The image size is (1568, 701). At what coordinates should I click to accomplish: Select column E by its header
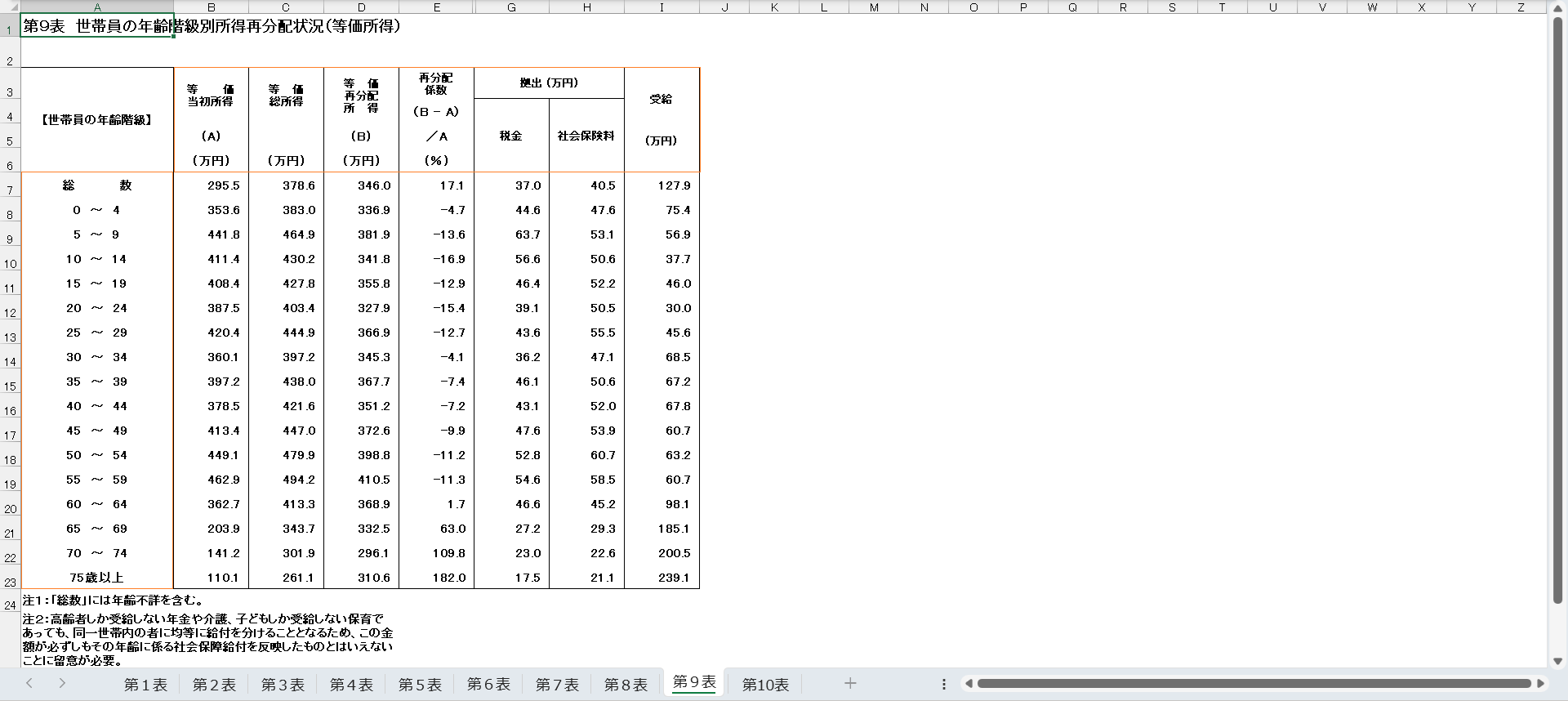(x=437, y=7)
